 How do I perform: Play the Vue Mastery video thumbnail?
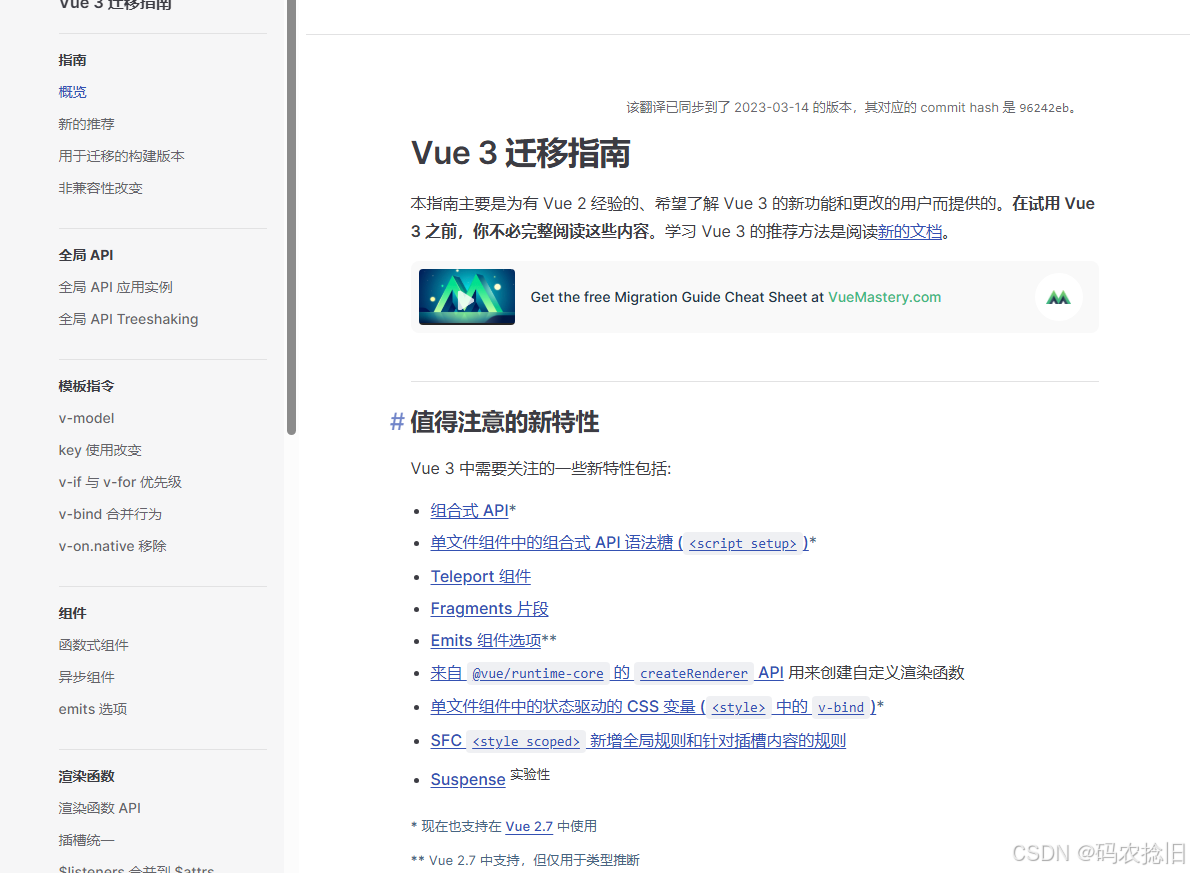click(467, 297)
